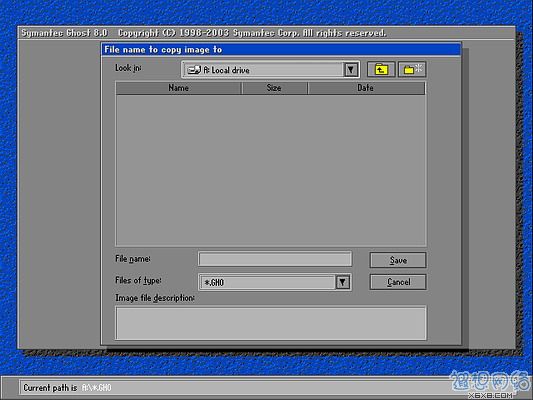Create a new folder icon
The height and width of the screenshot is (400, 533).
click(x=412, y=70)
